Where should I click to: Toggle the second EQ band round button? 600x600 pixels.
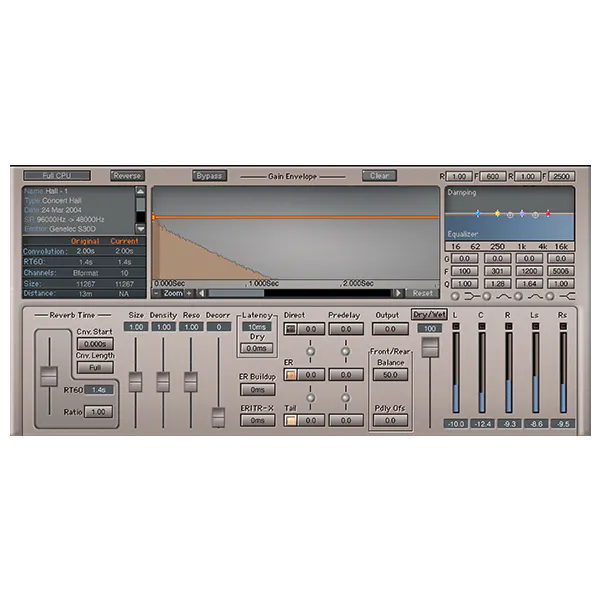click(487, 296)
